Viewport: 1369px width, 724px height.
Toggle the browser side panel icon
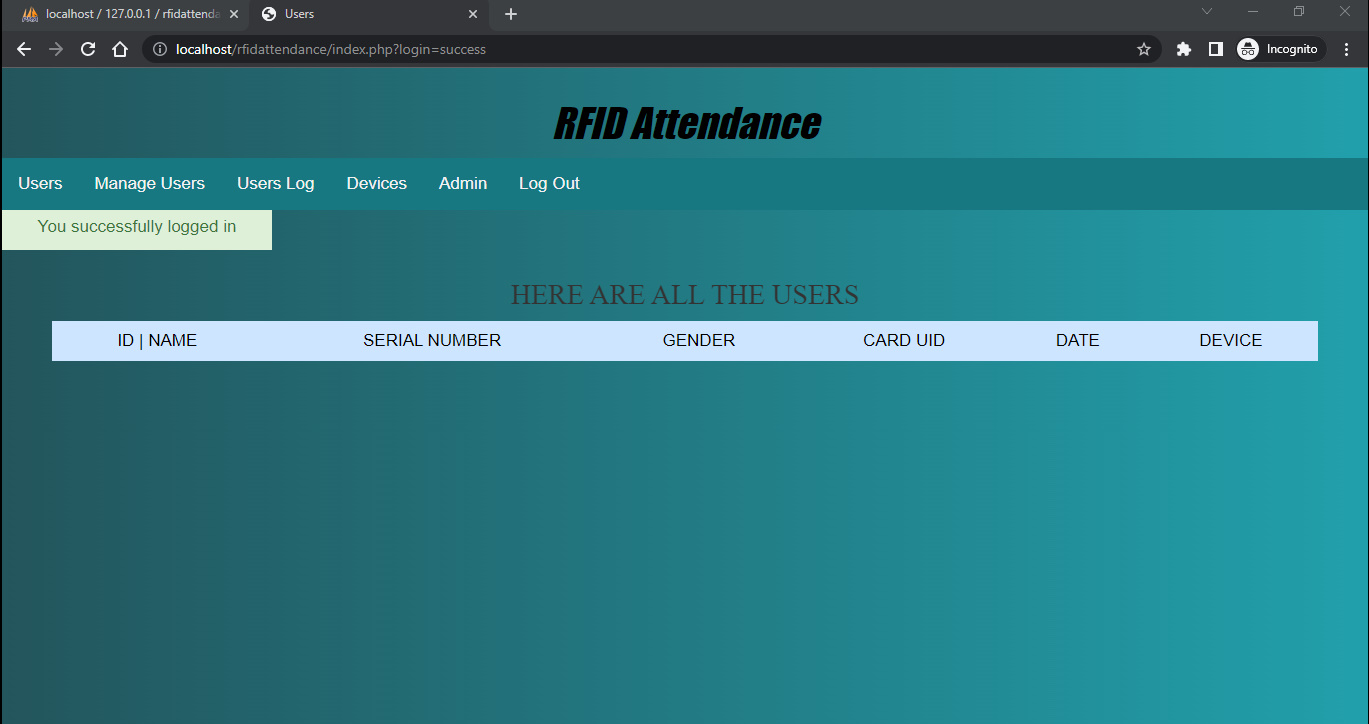(x=1216, y=49)
